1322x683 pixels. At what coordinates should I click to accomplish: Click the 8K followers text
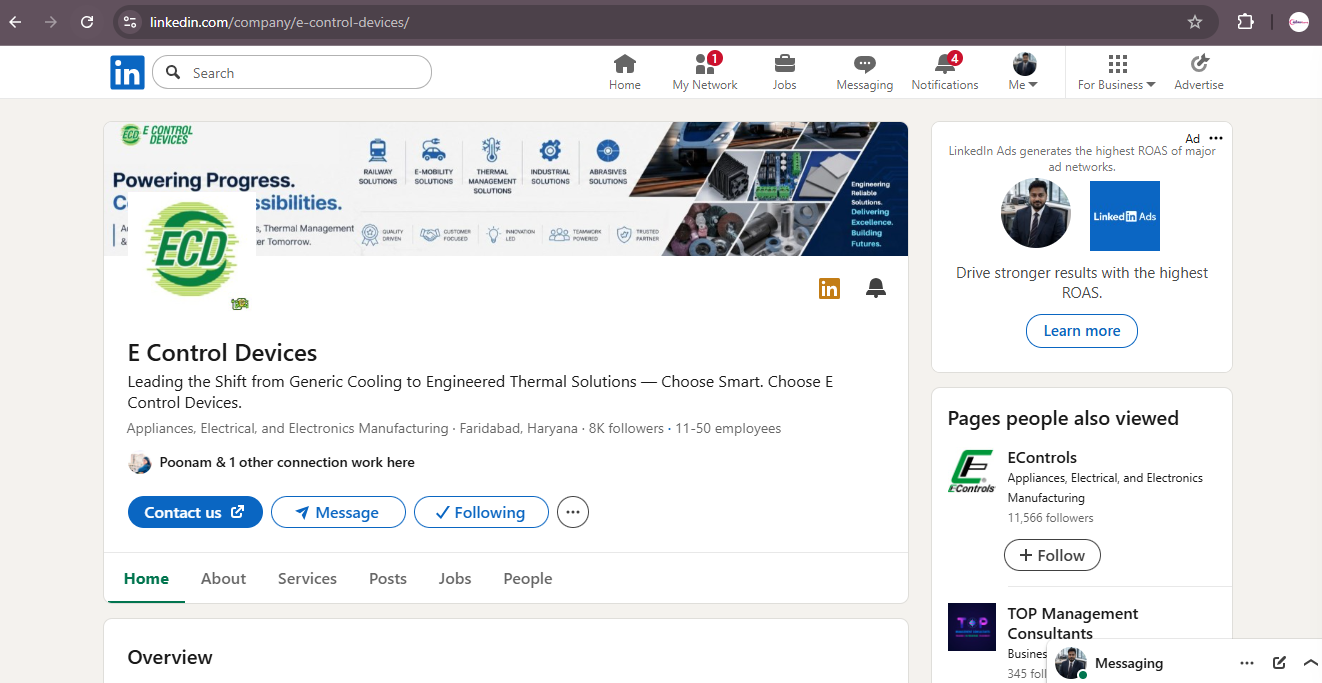pyautogui.click(x=626, y=428)
